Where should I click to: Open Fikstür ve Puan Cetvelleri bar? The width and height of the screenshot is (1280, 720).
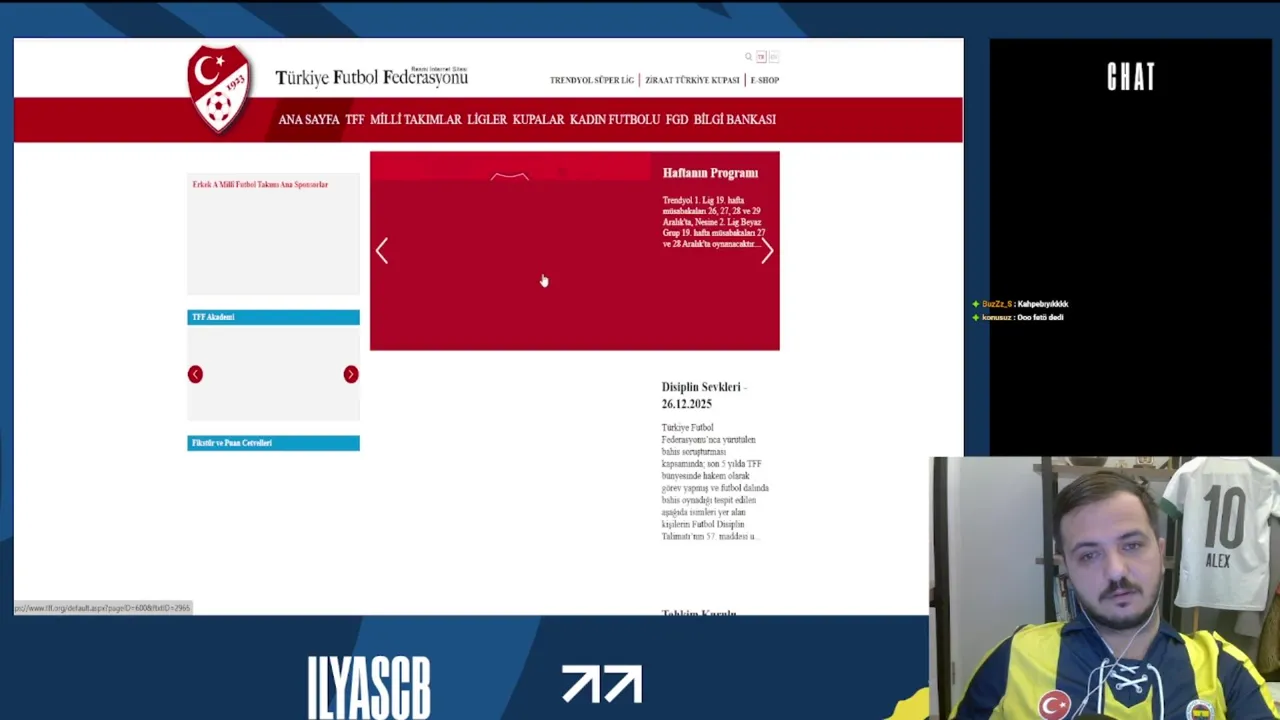[x=273, y=443]
